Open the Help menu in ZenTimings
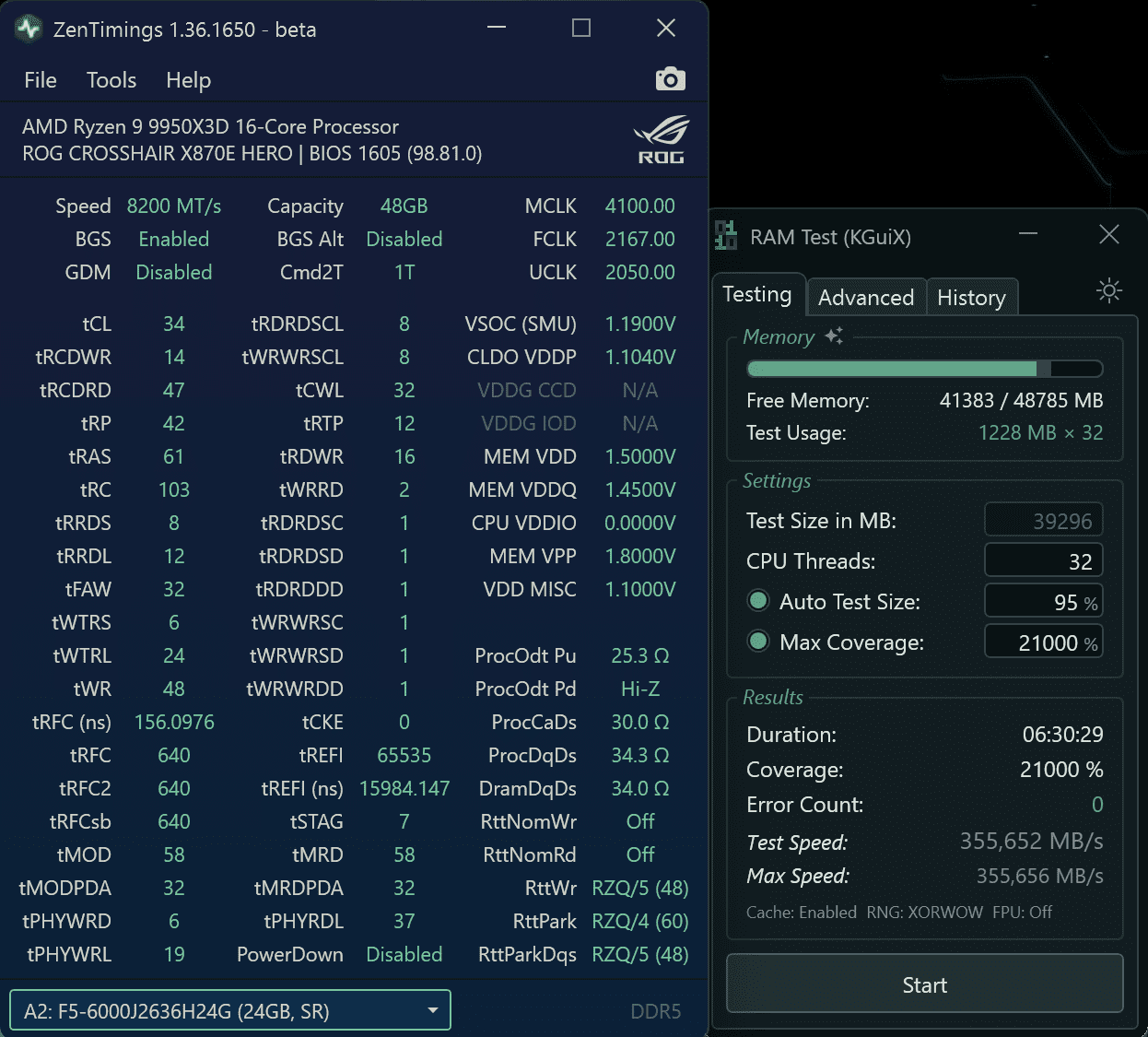This screenshot has width=1148, height=1037. click(x=189, y=80)
